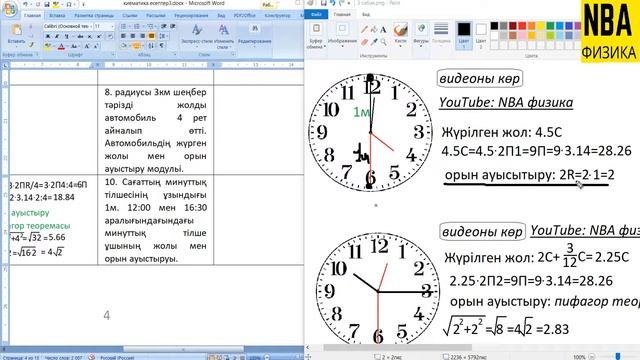640x360 pixels.
Task: Switch to Paint's Вид tab
Action: (366, 14)
